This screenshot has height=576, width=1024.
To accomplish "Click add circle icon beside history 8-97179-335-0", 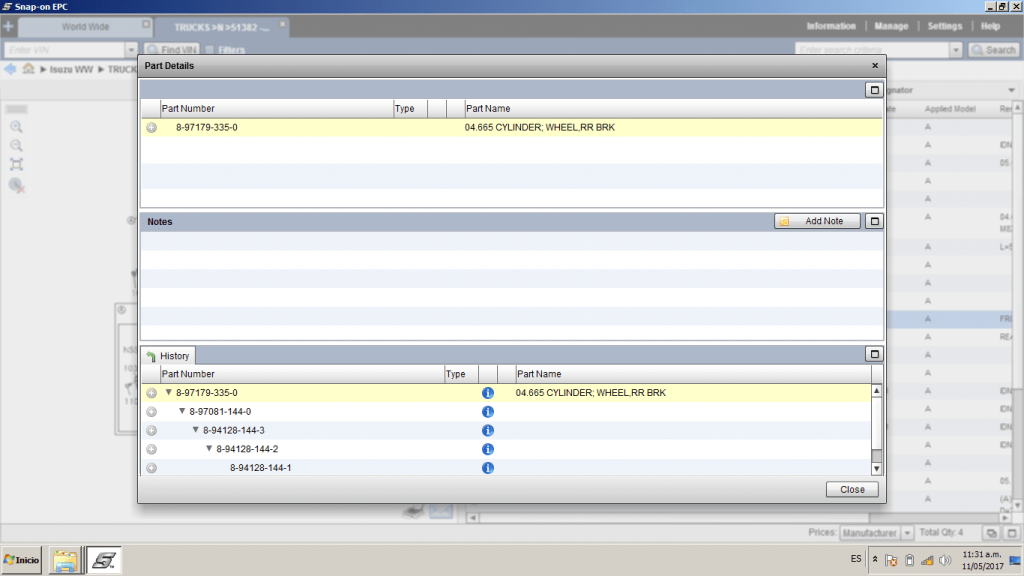I will coord(152,393).
